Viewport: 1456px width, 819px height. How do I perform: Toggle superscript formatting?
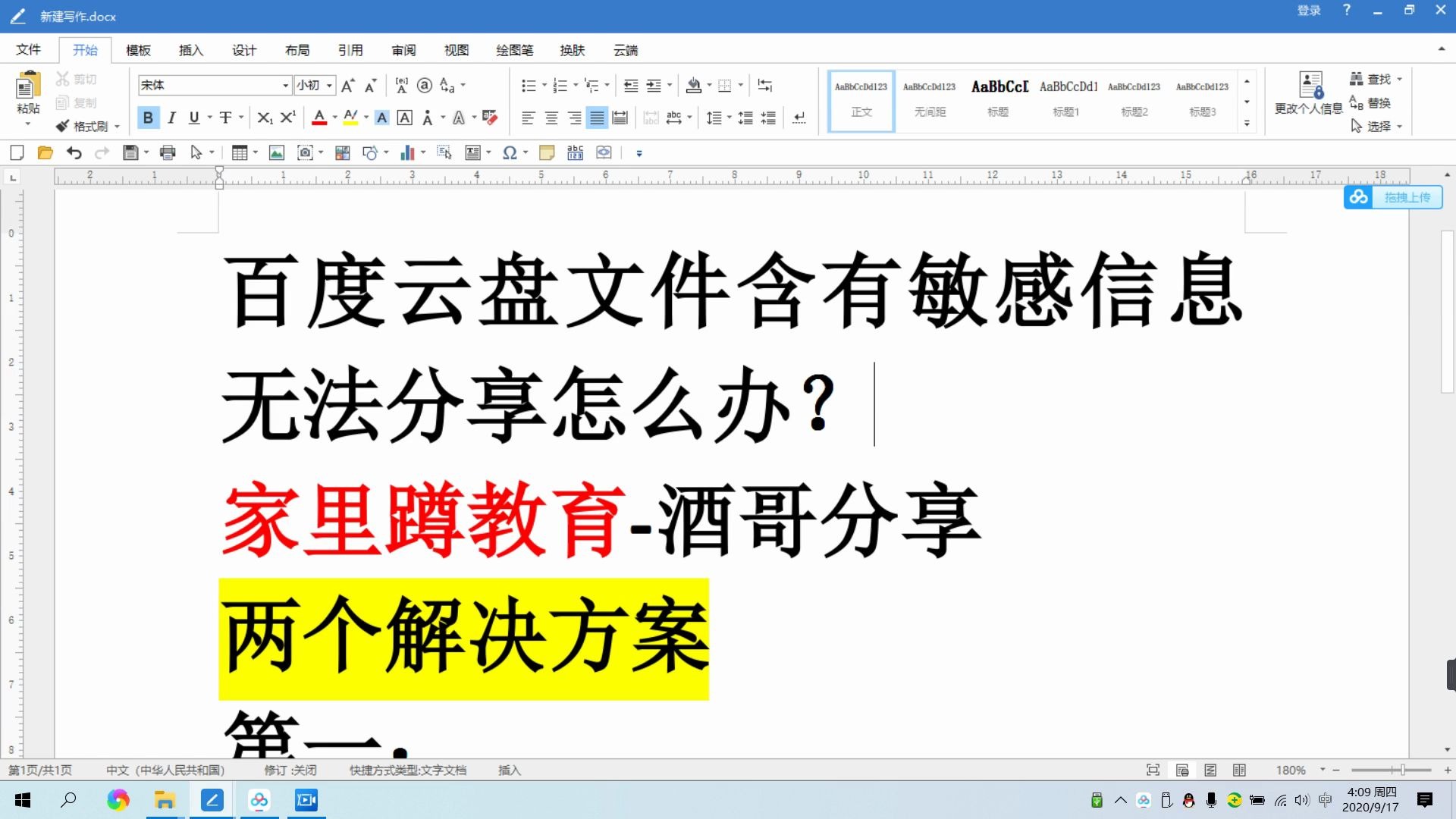tap(288, 118)
